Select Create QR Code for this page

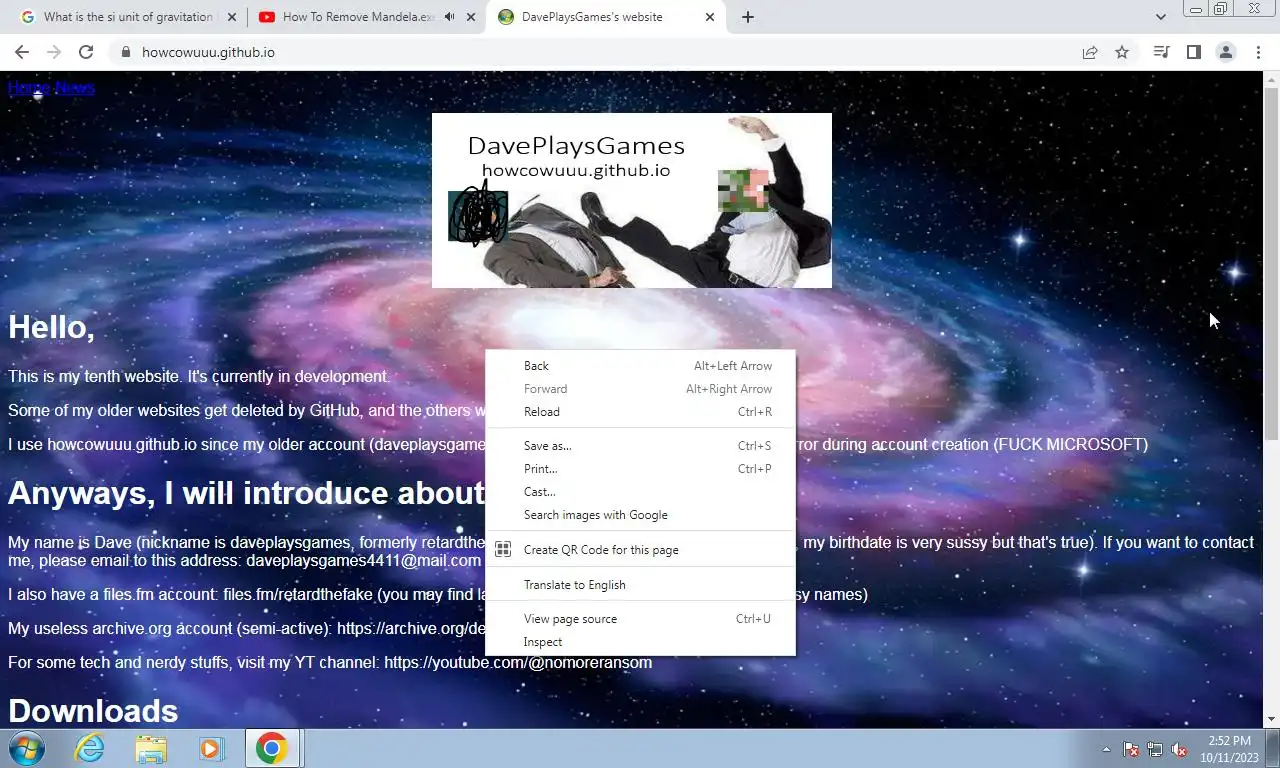pyautogui.click(x=640, y=550)
